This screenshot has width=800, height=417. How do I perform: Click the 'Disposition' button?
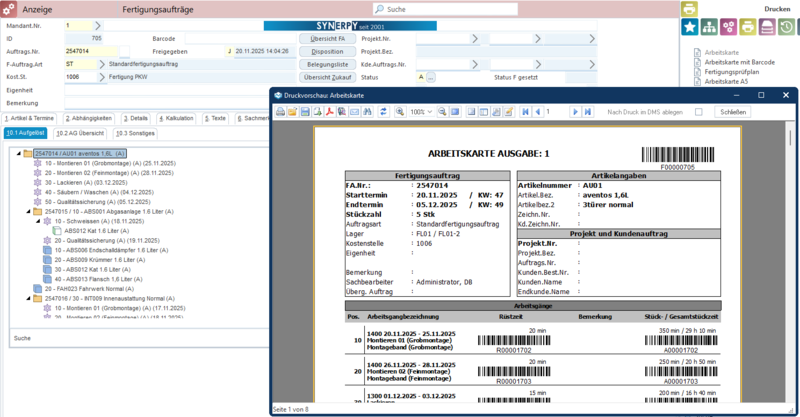tap(327, 51)
